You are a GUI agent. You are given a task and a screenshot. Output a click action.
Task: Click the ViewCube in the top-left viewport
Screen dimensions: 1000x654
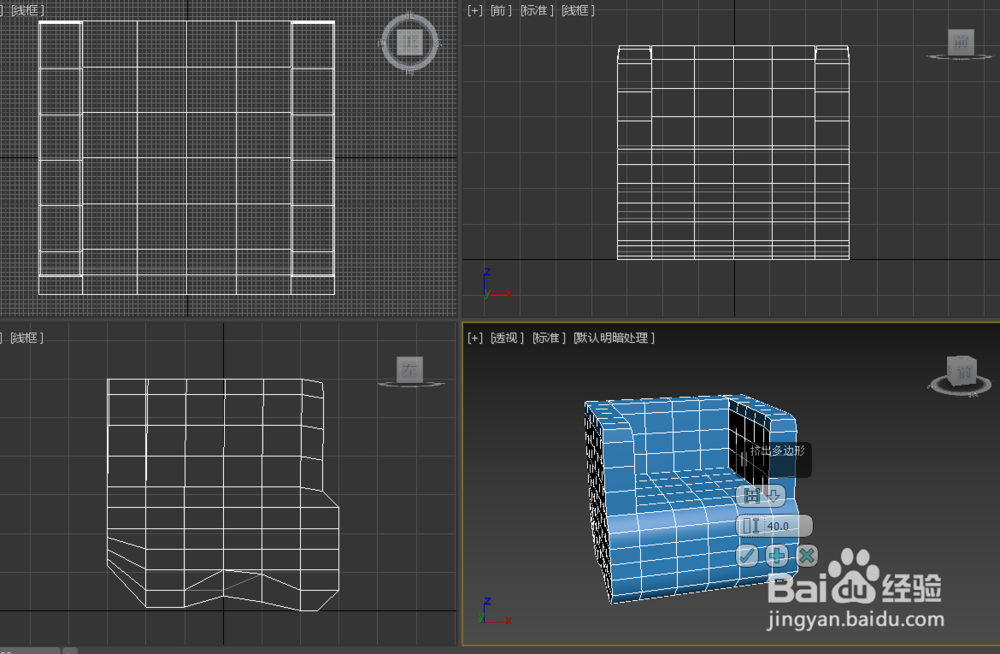tap(409, 42)
